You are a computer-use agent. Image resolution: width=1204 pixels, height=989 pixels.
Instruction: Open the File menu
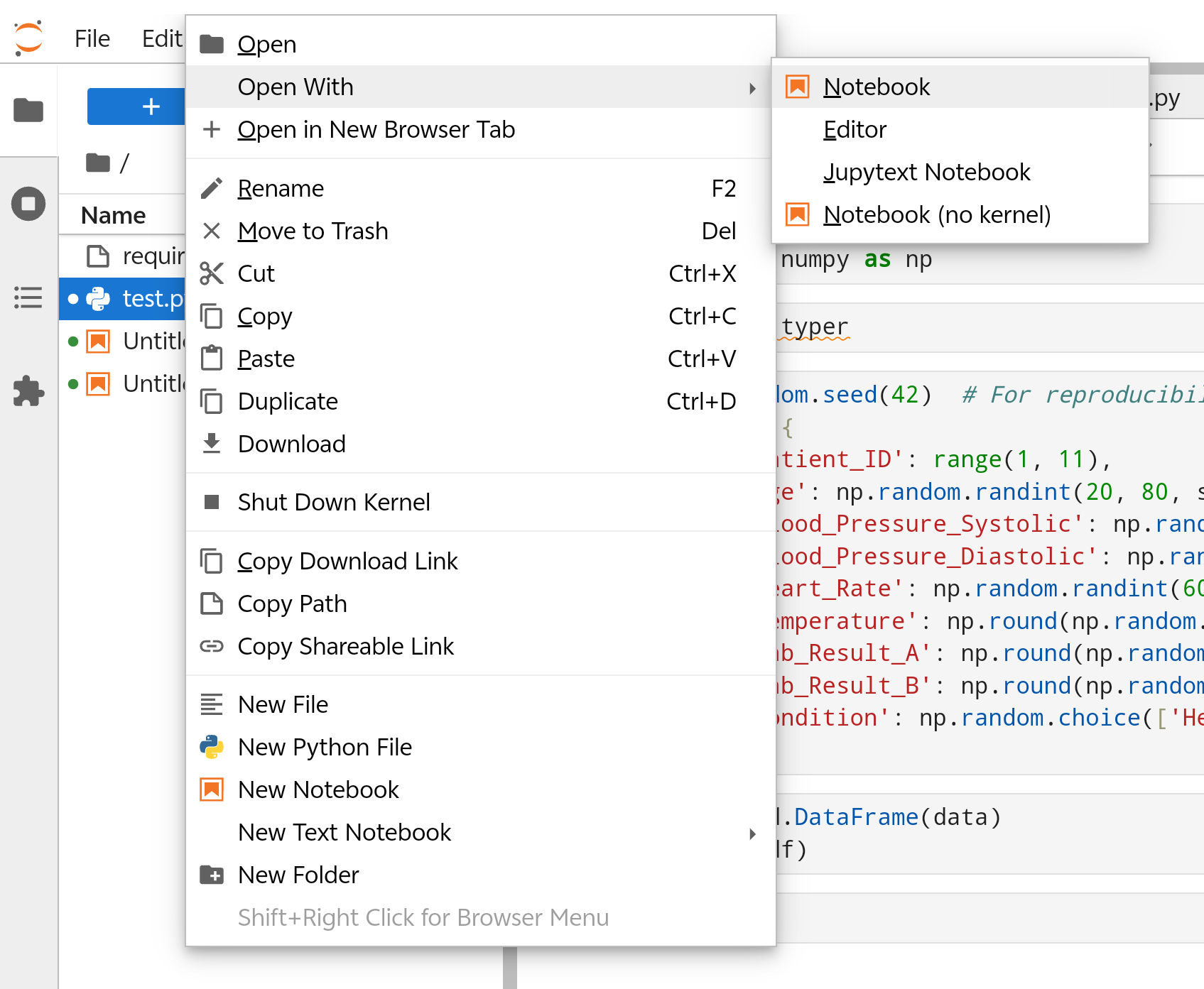[92, 38]
